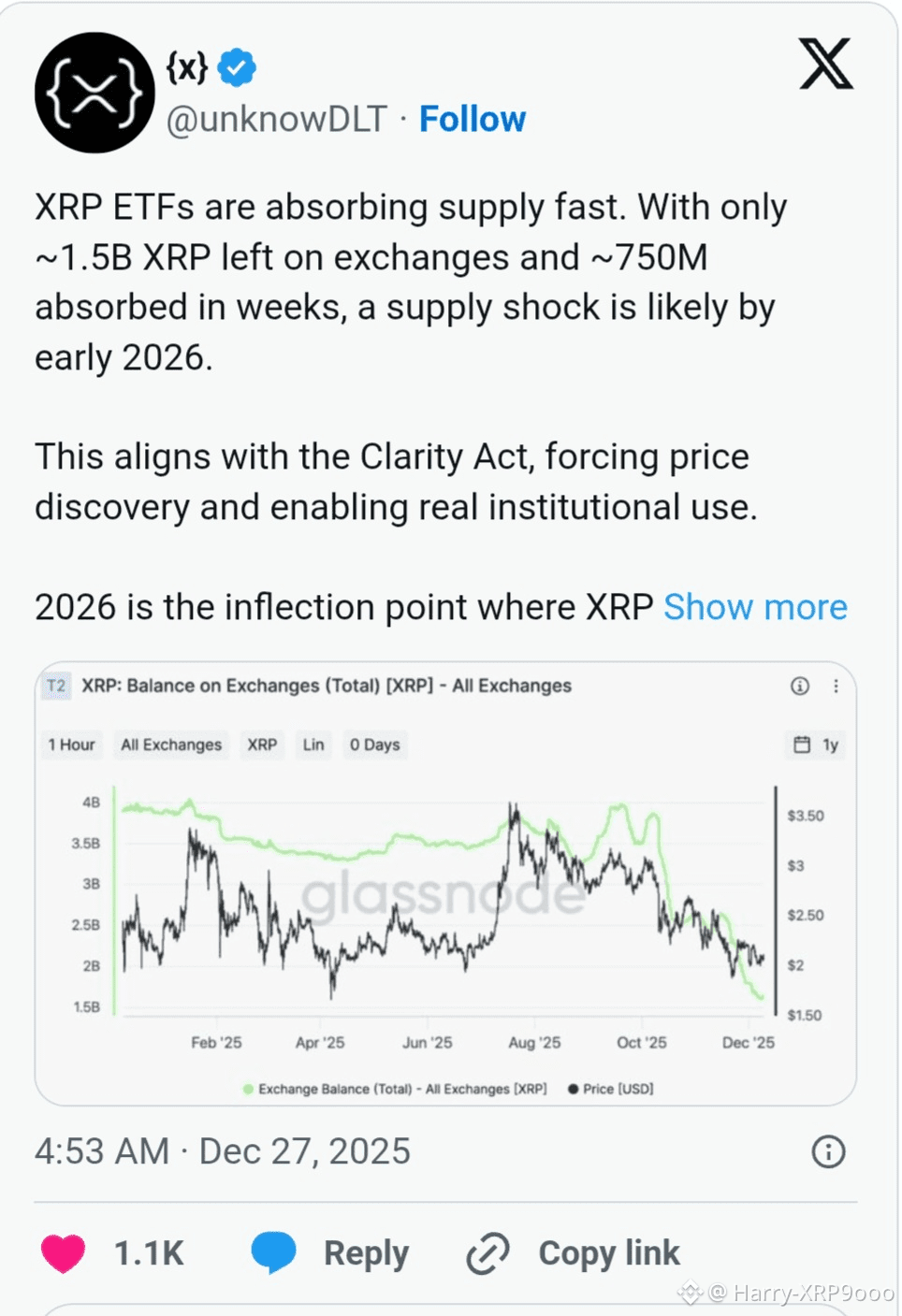This screenshot has height=1316, width=902.
Task: Open the chart info icon
Action: pyautogui.click(x=800, y=686)
